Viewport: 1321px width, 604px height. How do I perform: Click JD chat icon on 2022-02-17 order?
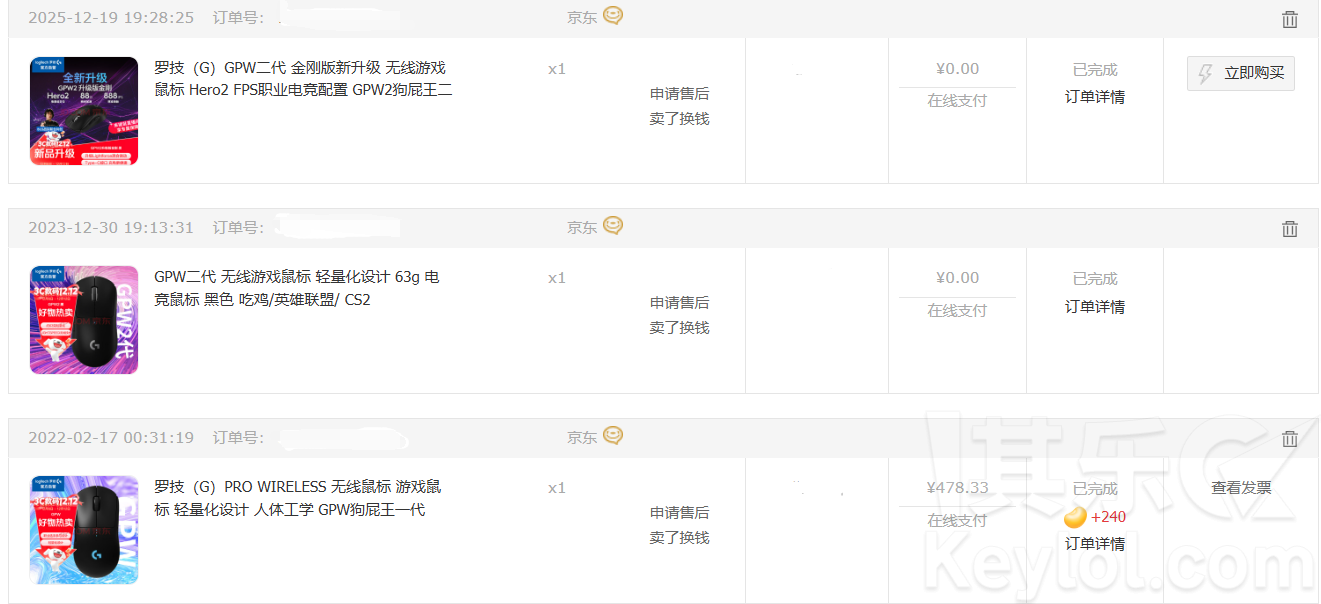click(613, 436)
